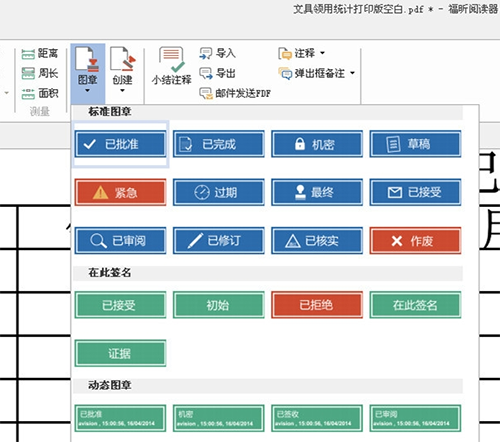Choose the dynamic 已审阅 stamp
500x442 pixels.
point(415,418)
